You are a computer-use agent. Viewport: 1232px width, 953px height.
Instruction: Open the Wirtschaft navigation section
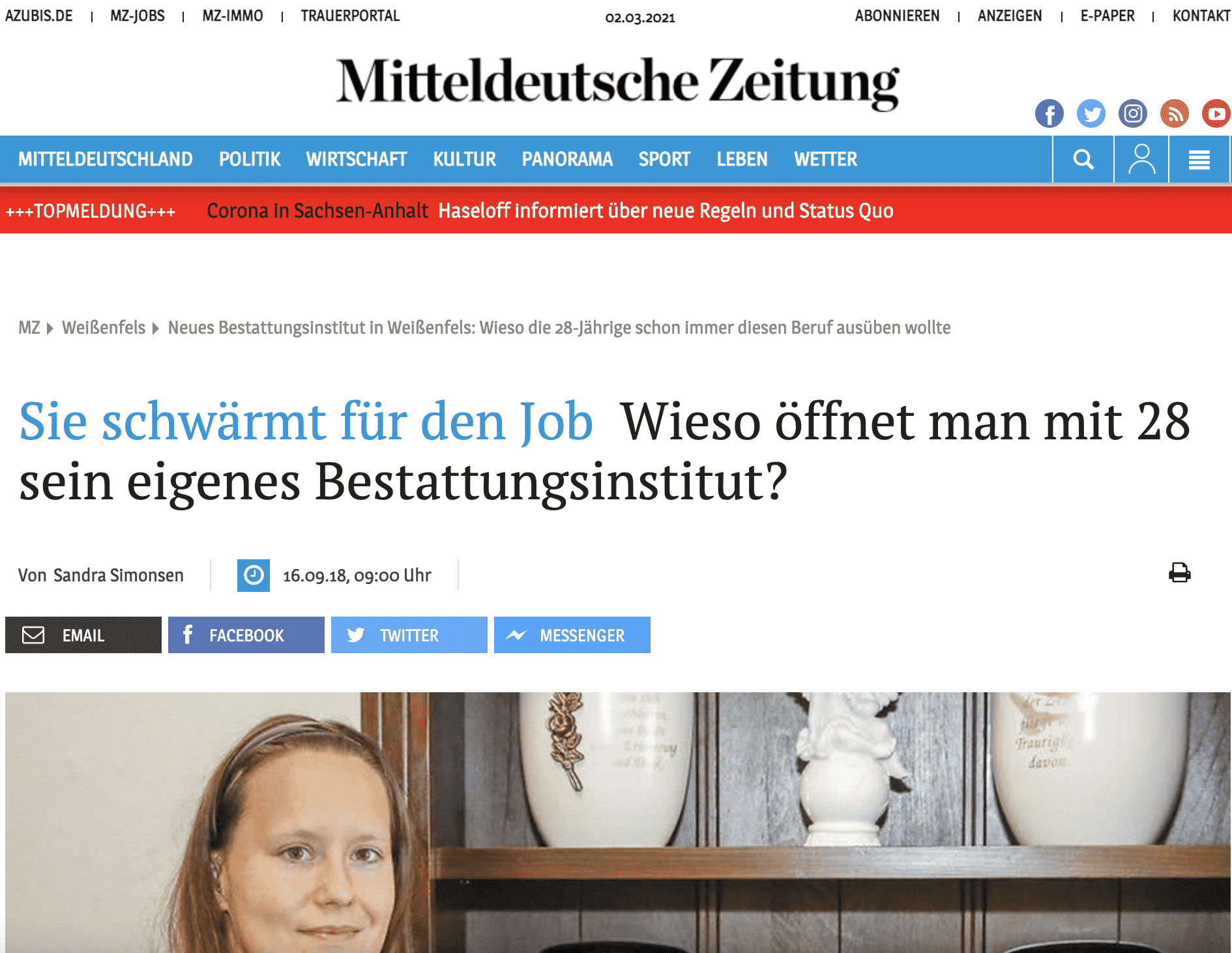[357, 159]
